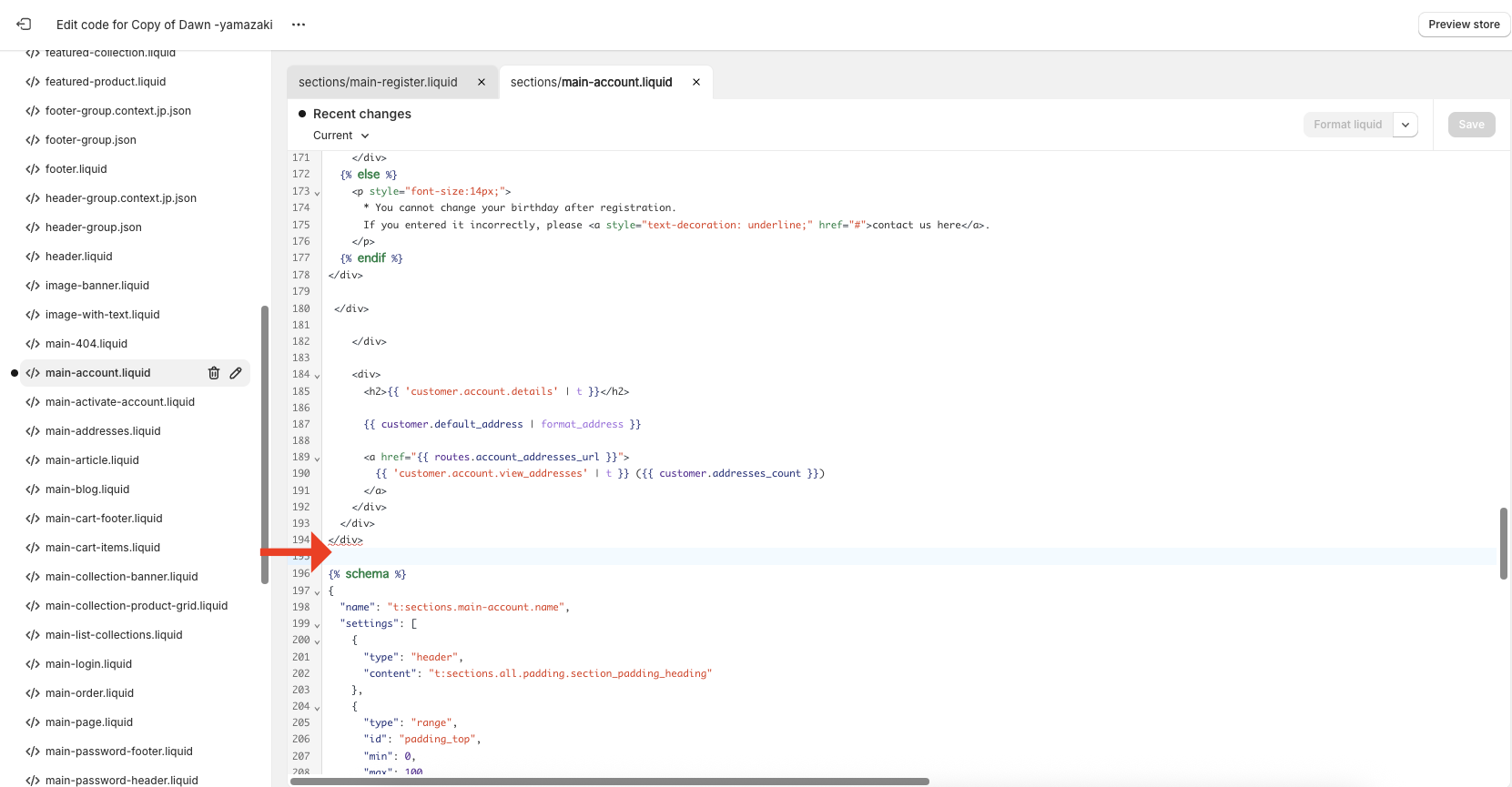Collapse code fold at line 173
This screenshot has height=787, width=1512.
point(317,193)
